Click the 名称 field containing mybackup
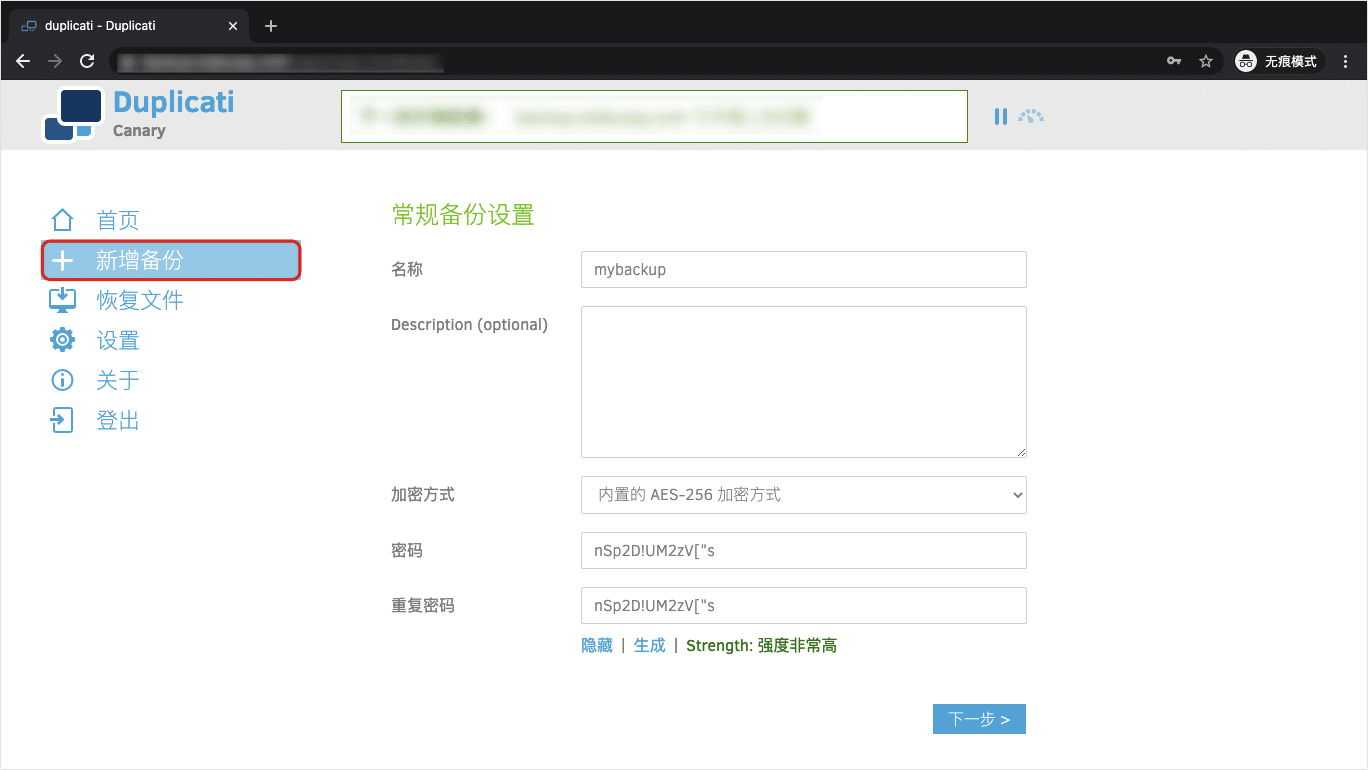 click(x=804, y=270)
